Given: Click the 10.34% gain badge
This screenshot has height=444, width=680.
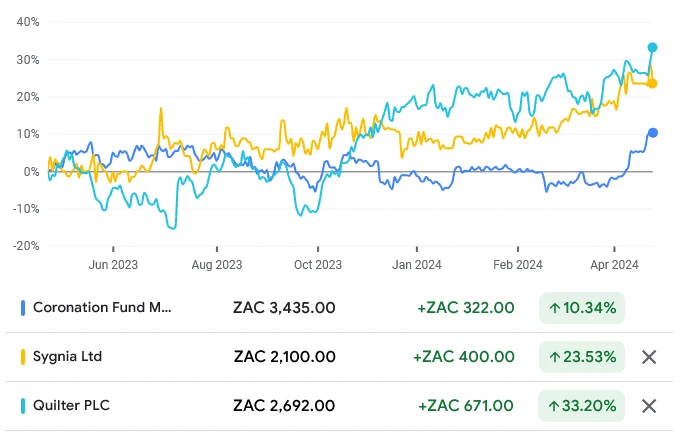Looking at the screenshot, I should pos(582,308).
